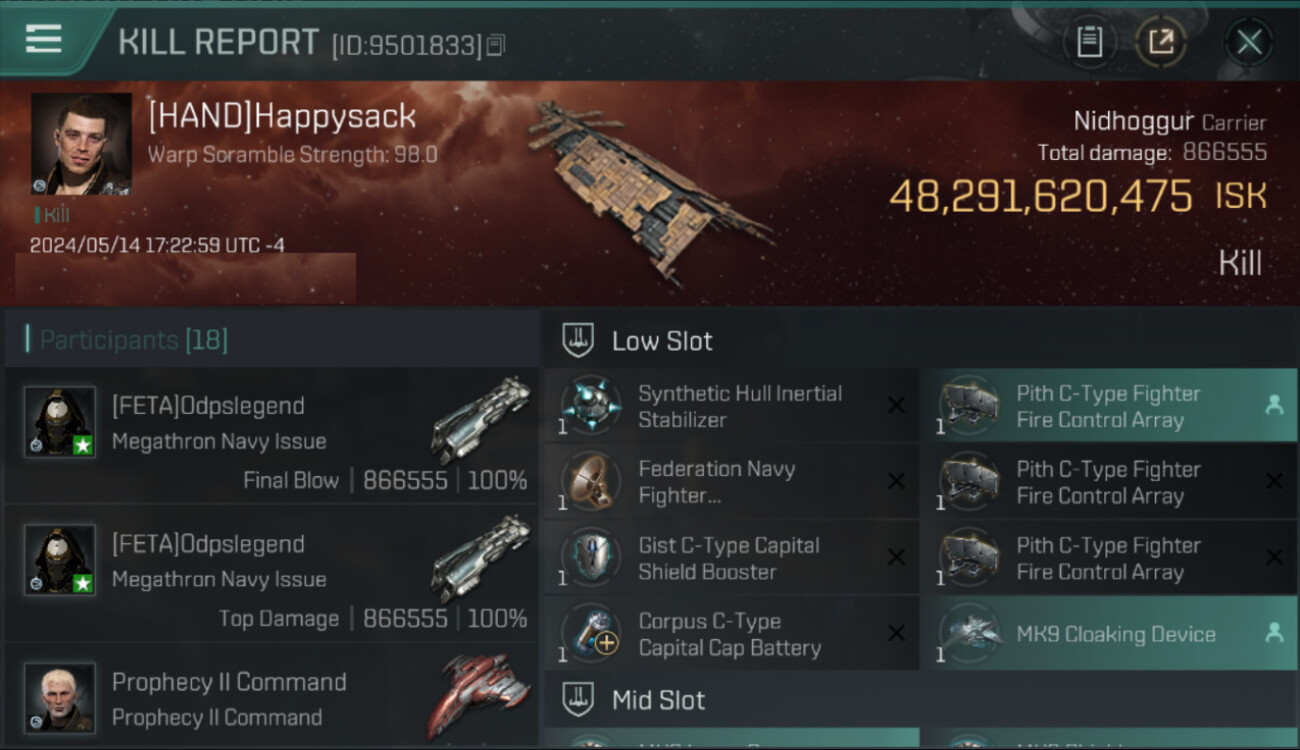The width and height of the screenshot is (1300, 750).
Task: Open the Final Blow Odpslegend participant entry
Action: [271, 439]
